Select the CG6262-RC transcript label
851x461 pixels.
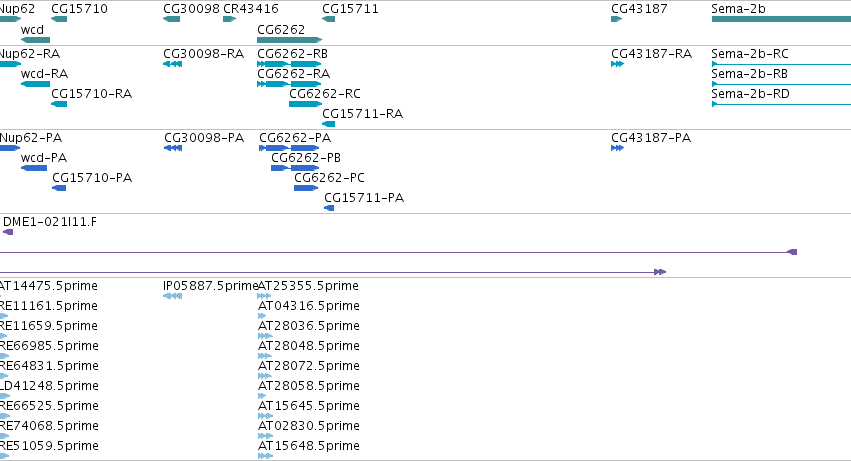click(325, 94)
